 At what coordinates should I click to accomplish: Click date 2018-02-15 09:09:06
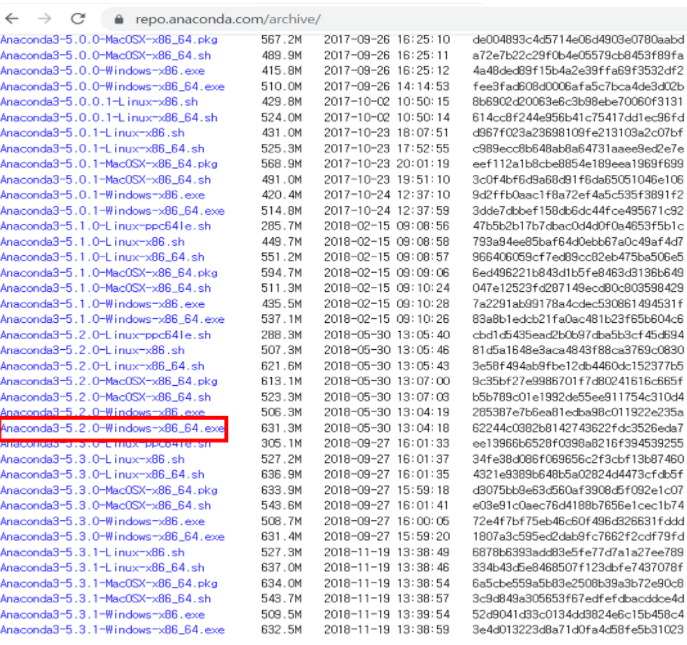coord(387,273)
